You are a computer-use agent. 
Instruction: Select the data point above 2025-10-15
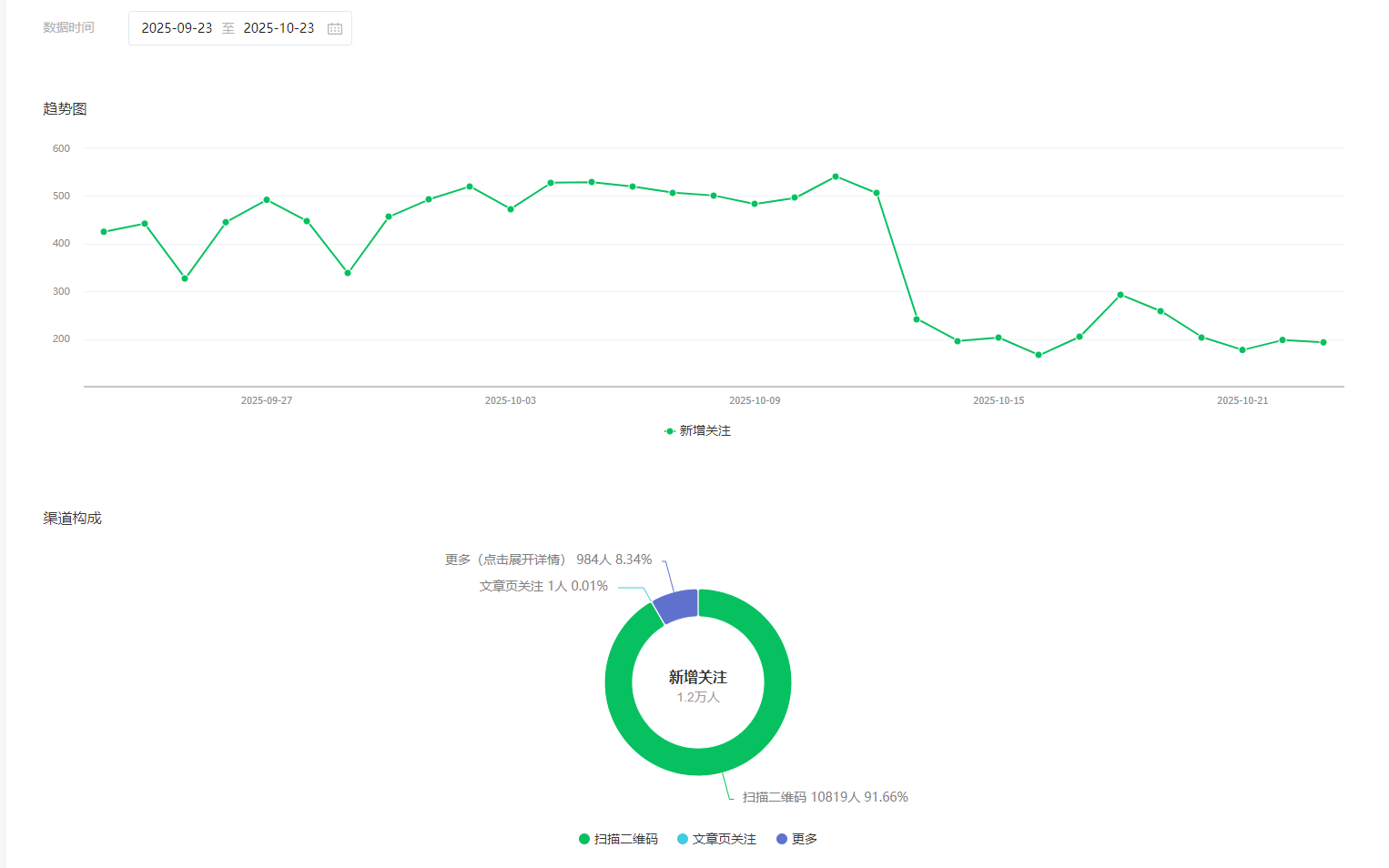pyautogui.click(x=999, y=338)
